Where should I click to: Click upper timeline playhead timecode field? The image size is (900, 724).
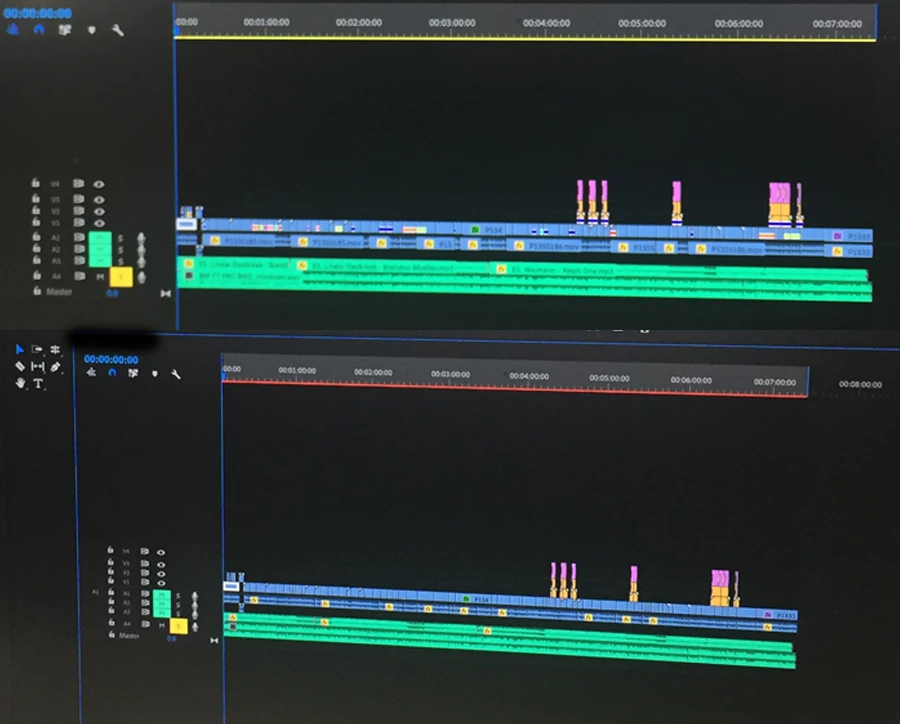pos(38,13)
